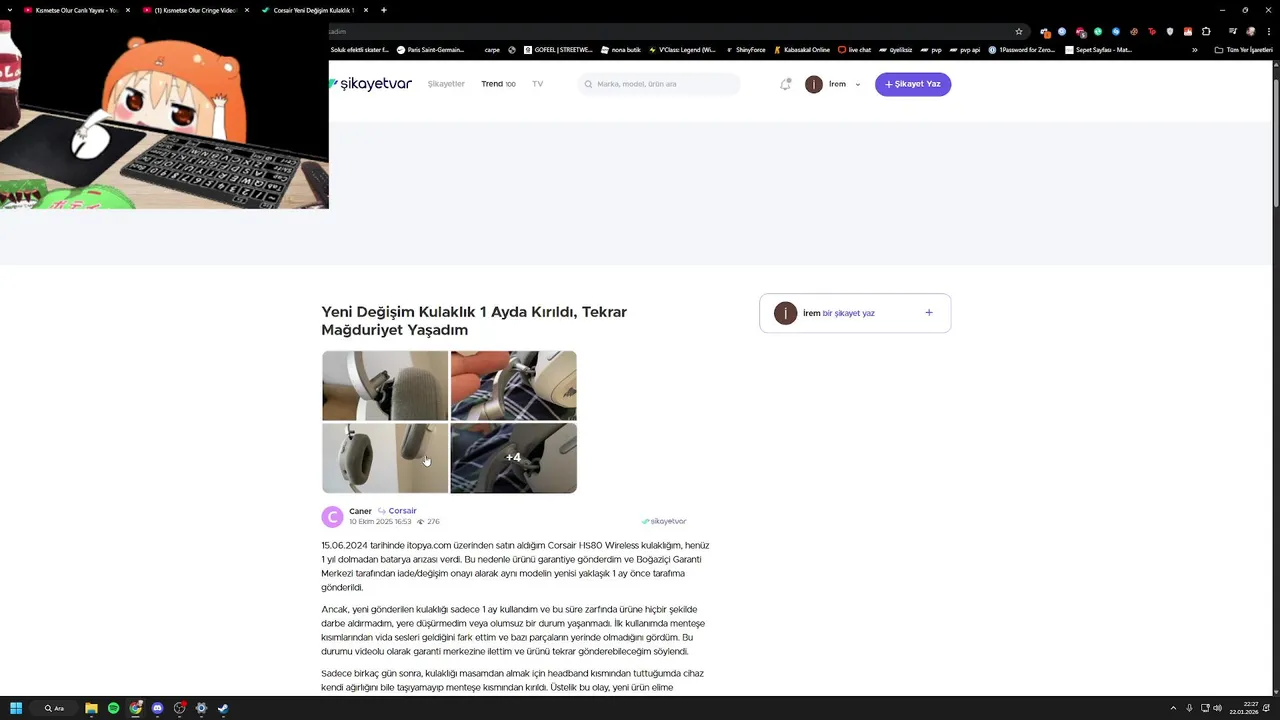The image size is (1280, 720).
Task: Open the gear settings app on taskbar
Action: pyautogui.click(x=201, y=708)
